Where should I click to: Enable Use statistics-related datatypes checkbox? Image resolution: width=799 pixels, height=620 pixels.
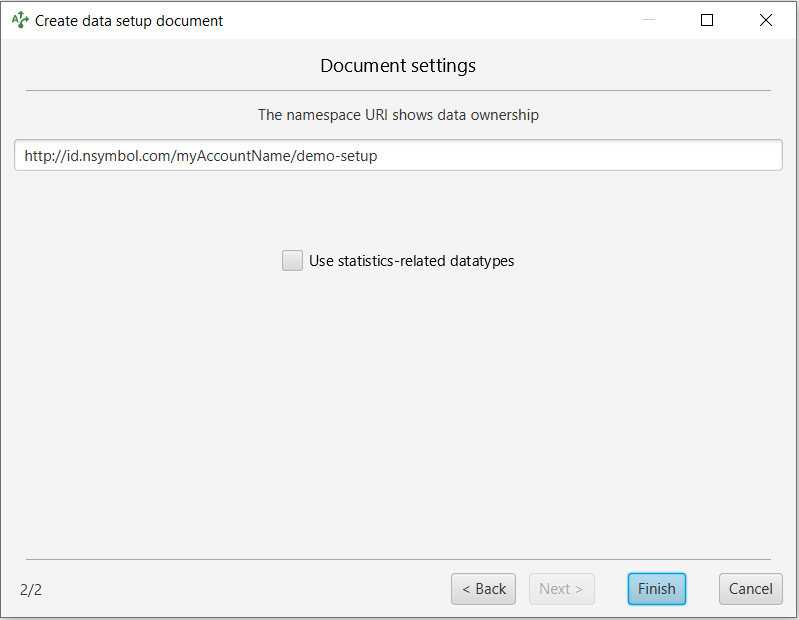[x=292, y=260]
